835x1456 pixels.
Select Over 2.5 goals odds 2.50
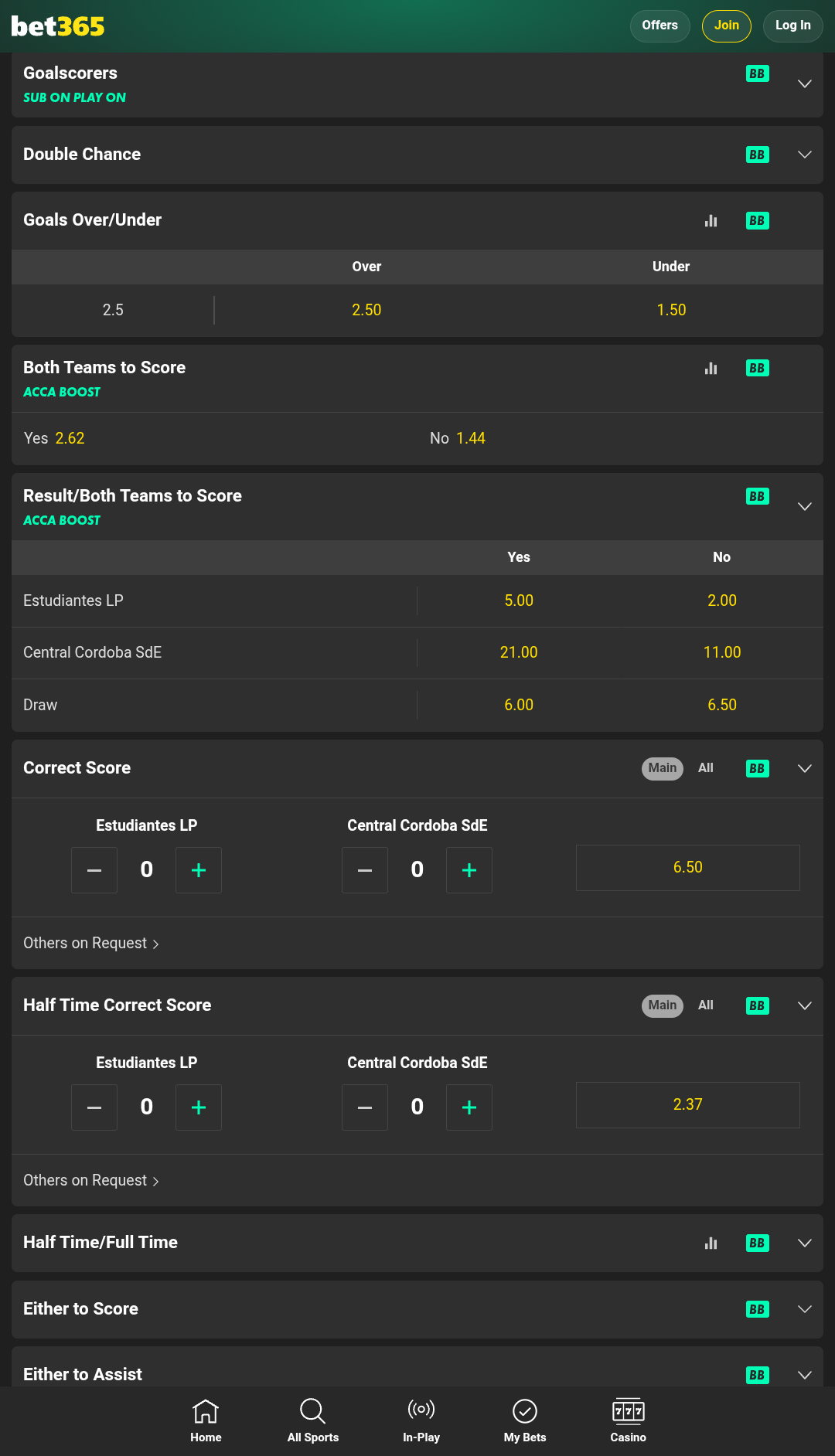366,310
